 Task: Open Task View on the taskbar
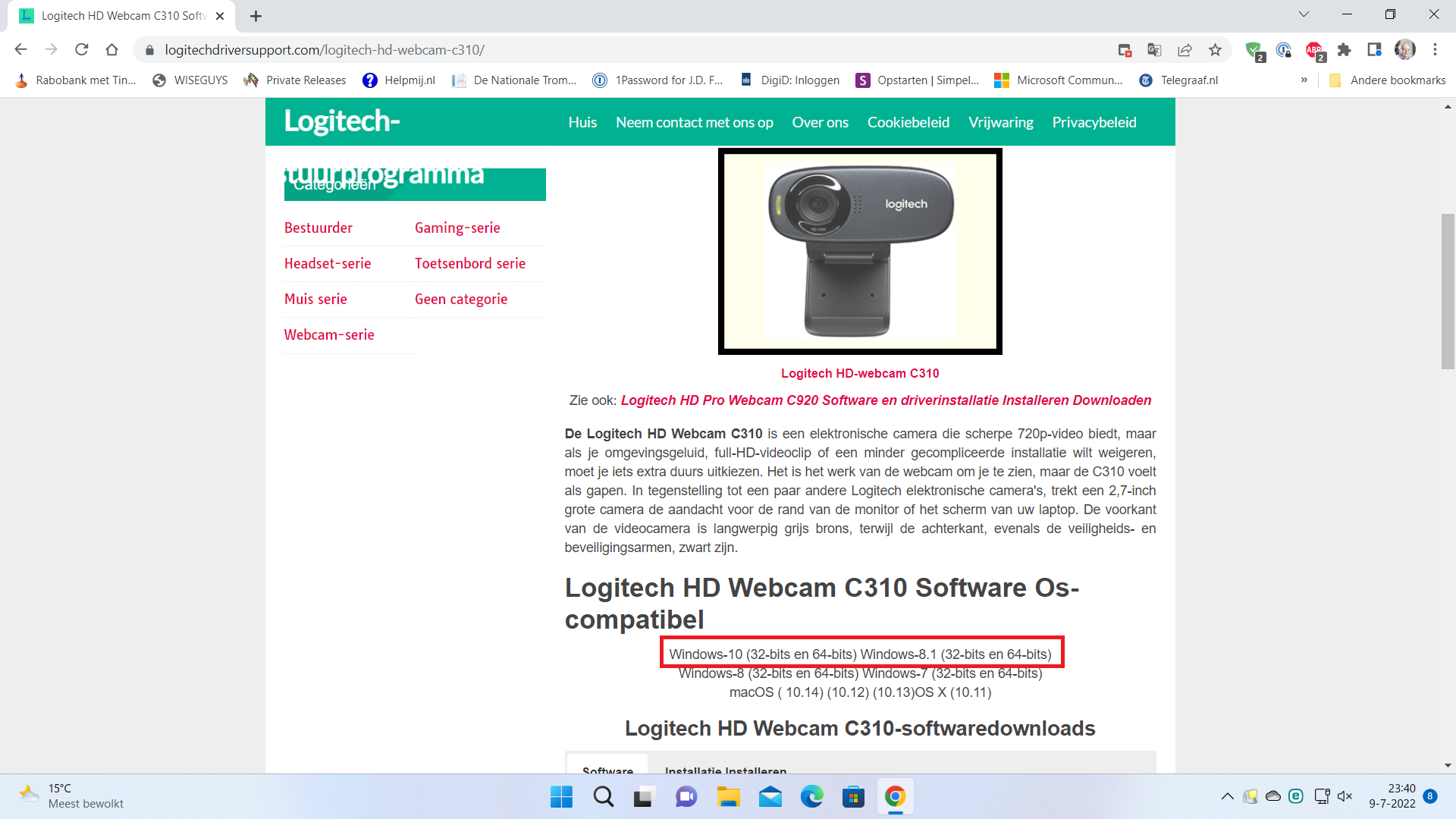click(644, 797)
